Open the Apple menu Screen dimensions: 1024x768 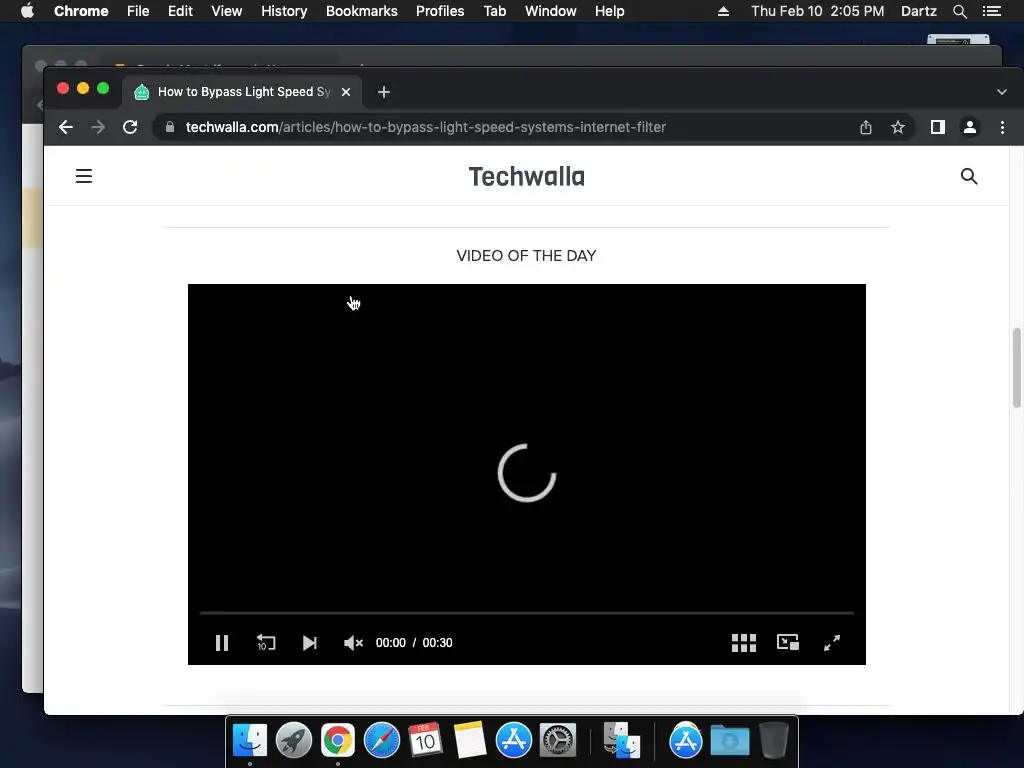tap(27, 11)
